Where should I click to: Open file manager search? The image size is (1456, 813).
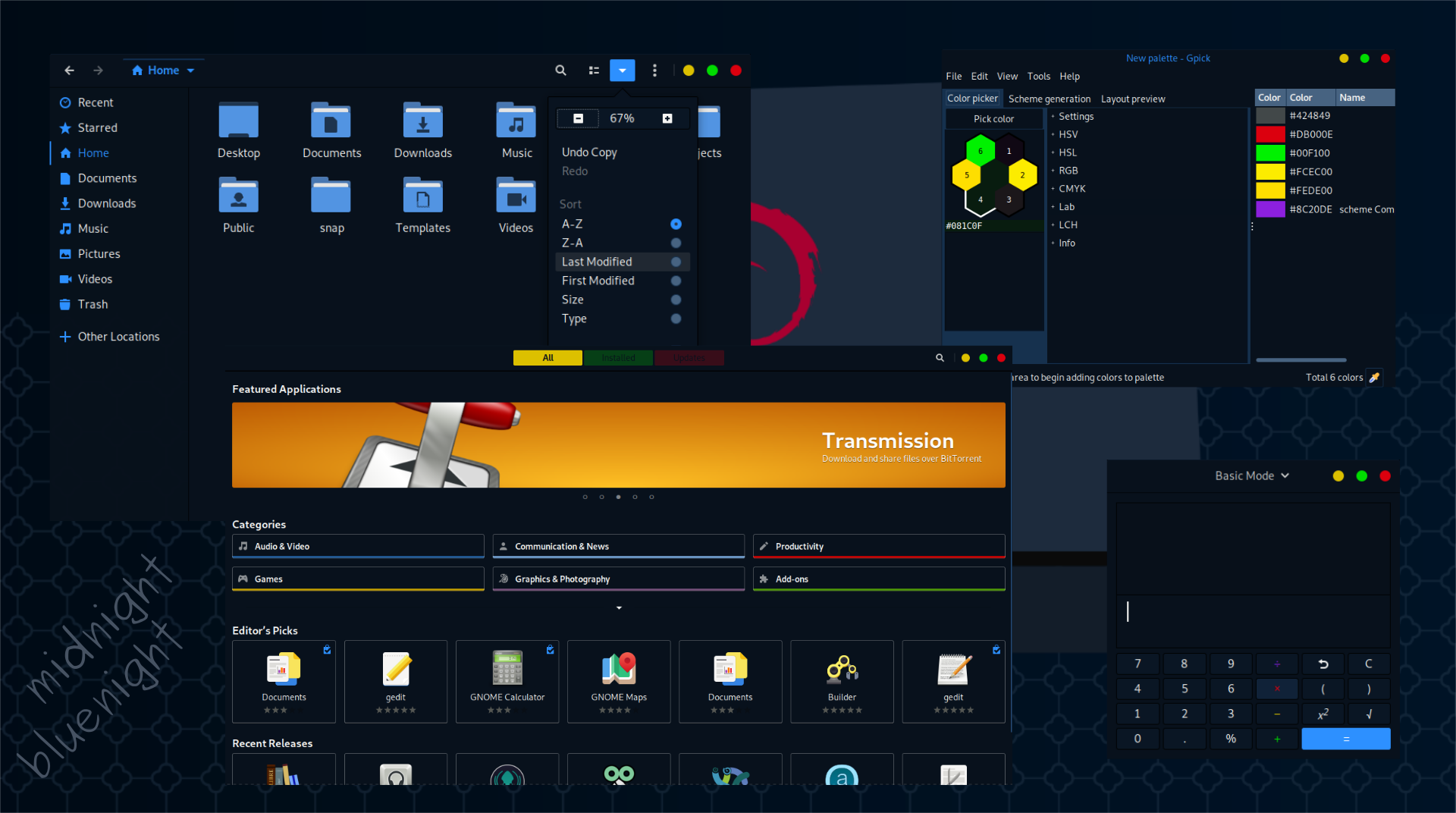tap(560, 71)
